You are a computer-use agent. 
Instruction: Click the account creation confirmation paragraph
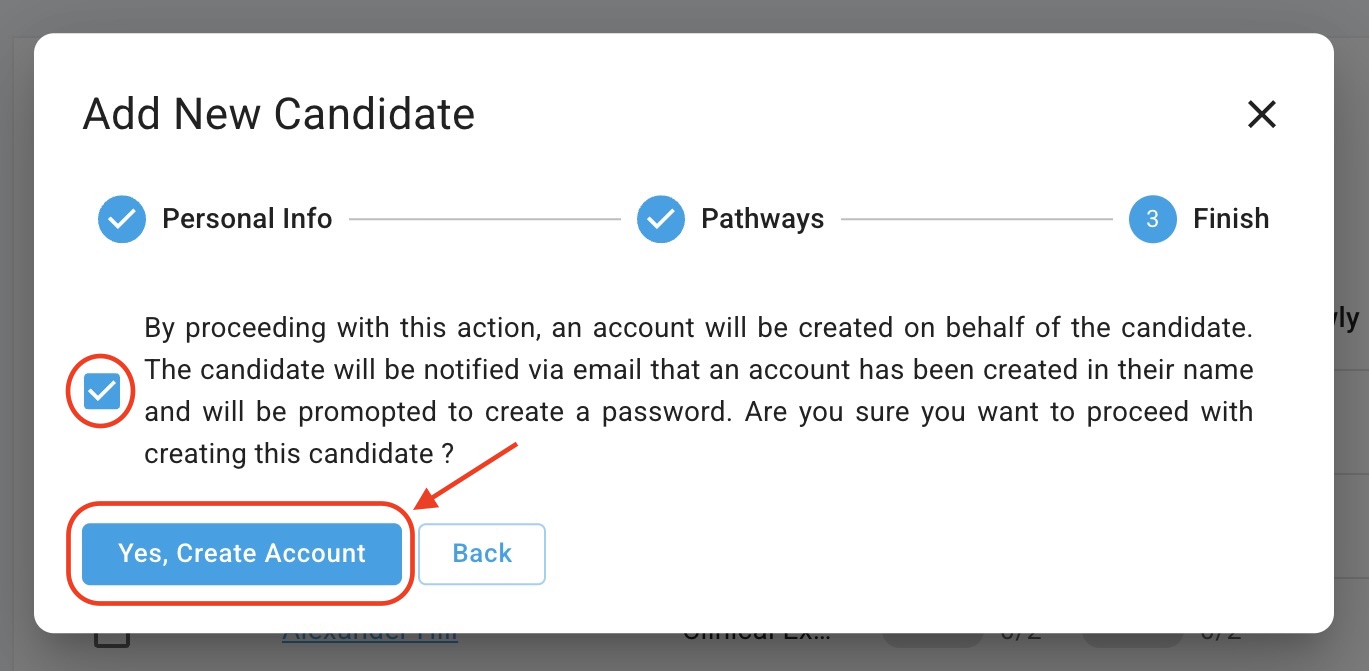[698, 391]
